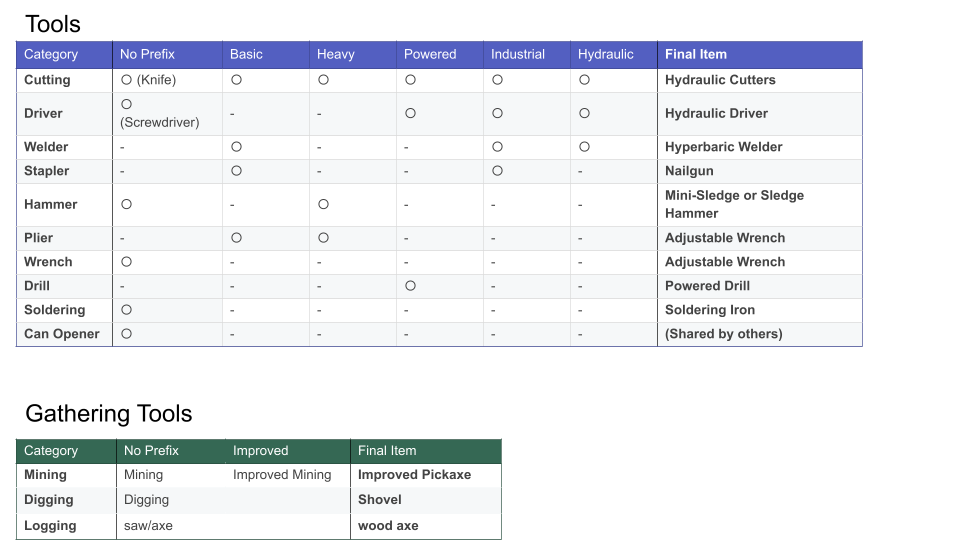960x540 pixels.
Task: Select the Final Item header in Tools table
Action: (696, 54)
